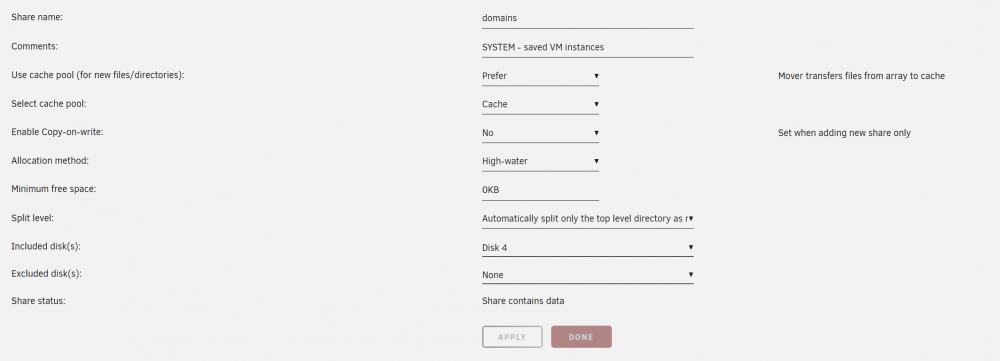The width and height of the screenshot is (1000, 361).
Task: Click the "Use cache pool (for new files/directories):" label
Action: (x=98, y=75)
